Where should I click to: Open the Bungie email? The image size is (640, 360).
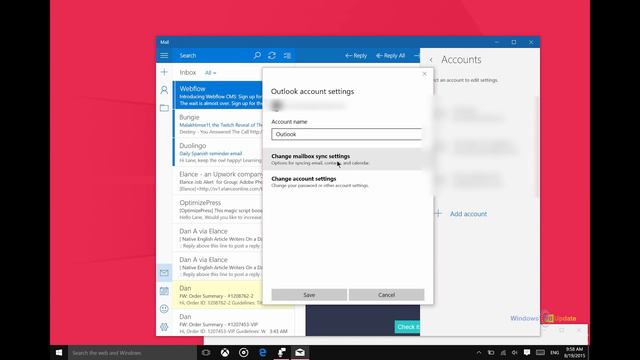(x=218, y=124)
